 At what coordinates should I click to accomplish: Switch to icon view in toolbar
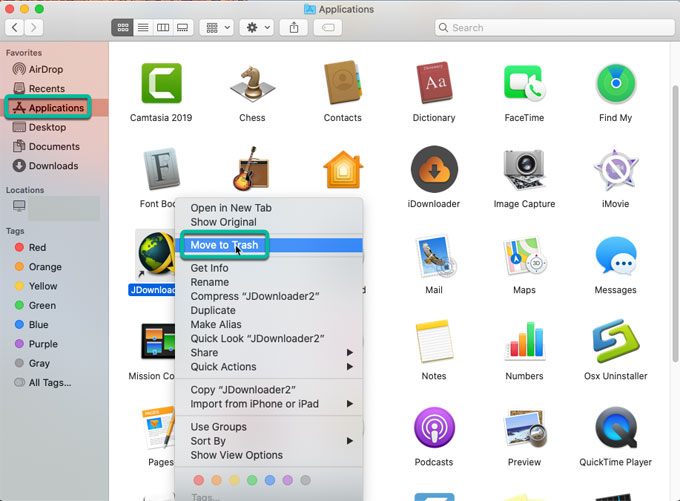[x=121, y=28]
